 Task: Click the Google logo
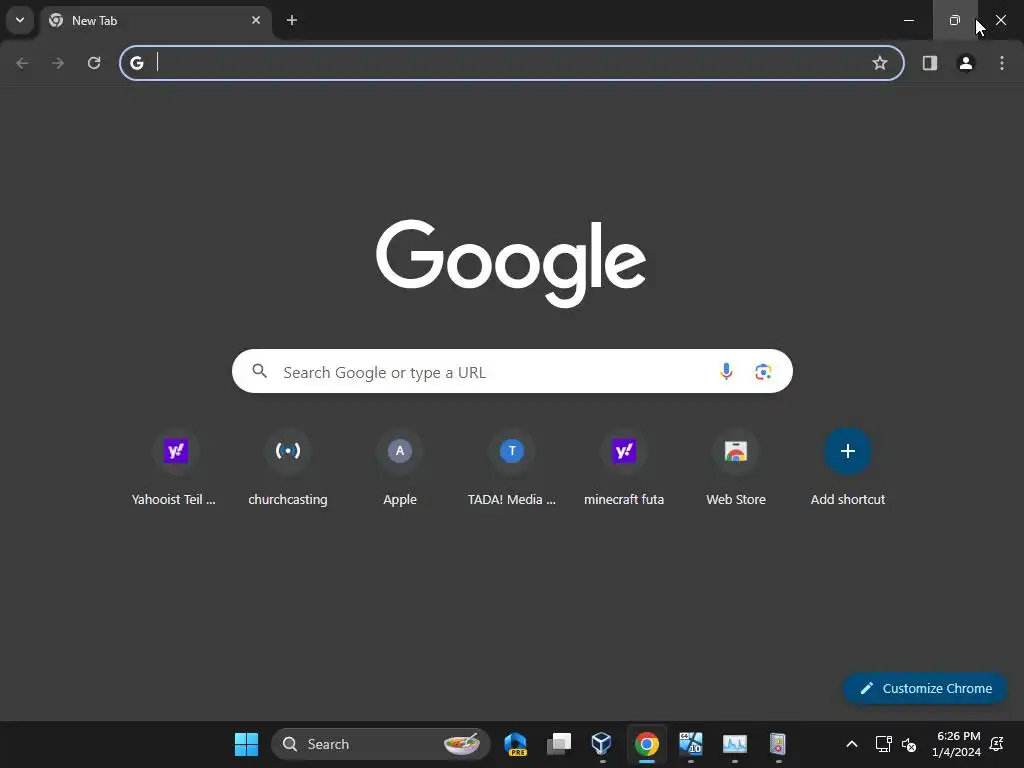[511, 263]
